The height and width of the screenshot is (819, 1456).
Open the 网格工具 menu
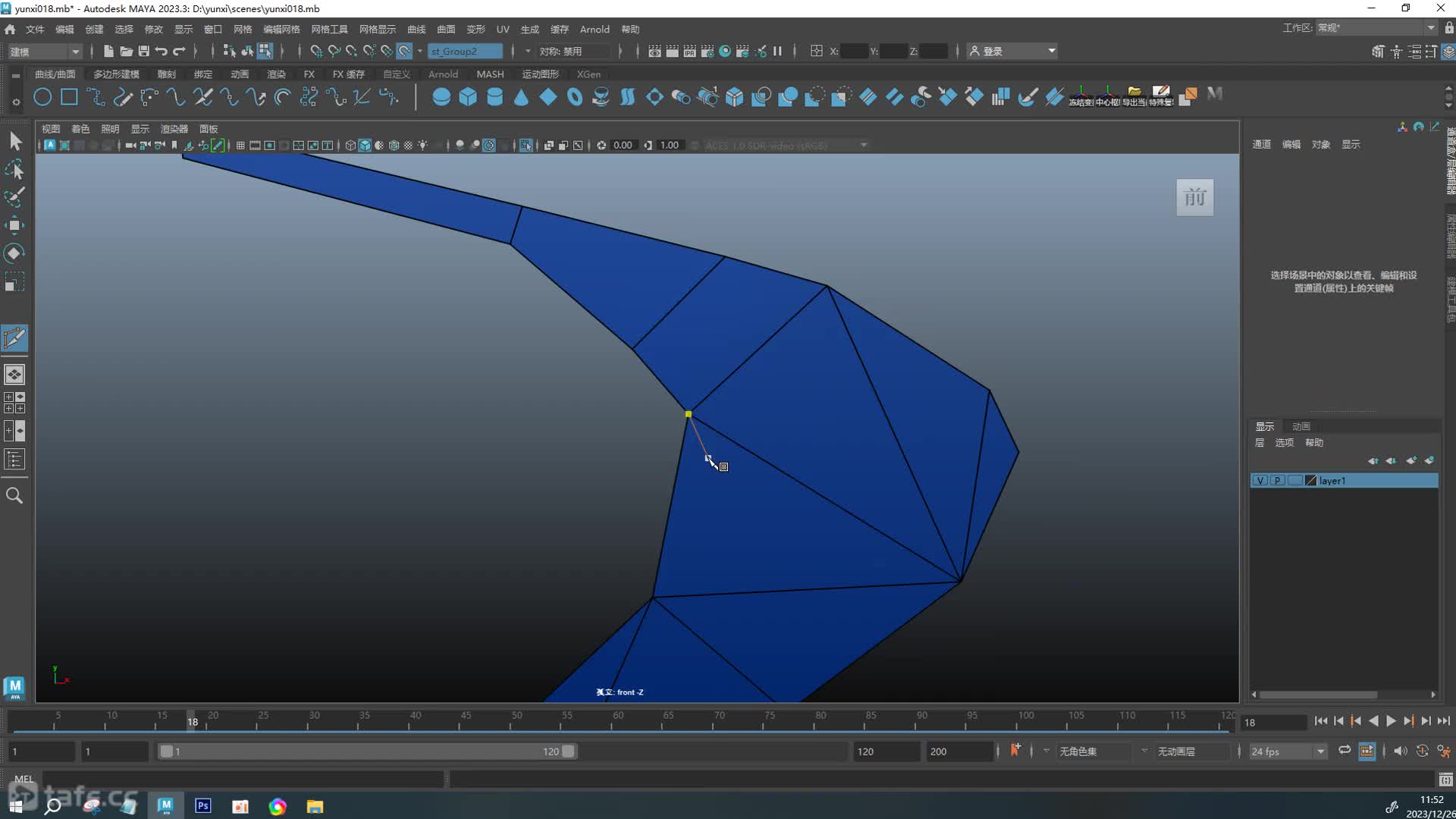coord(329,29)
